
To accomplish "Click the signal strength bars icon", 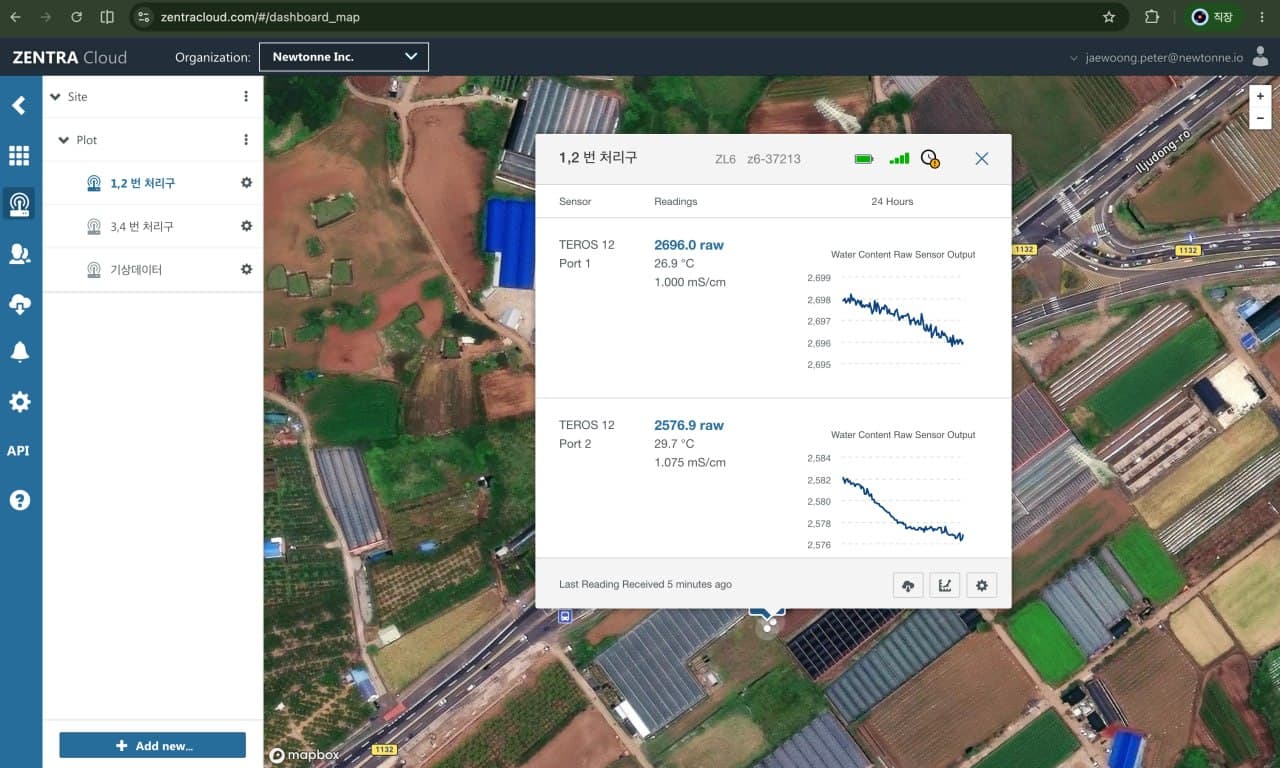I will click(x=899, y=158).
